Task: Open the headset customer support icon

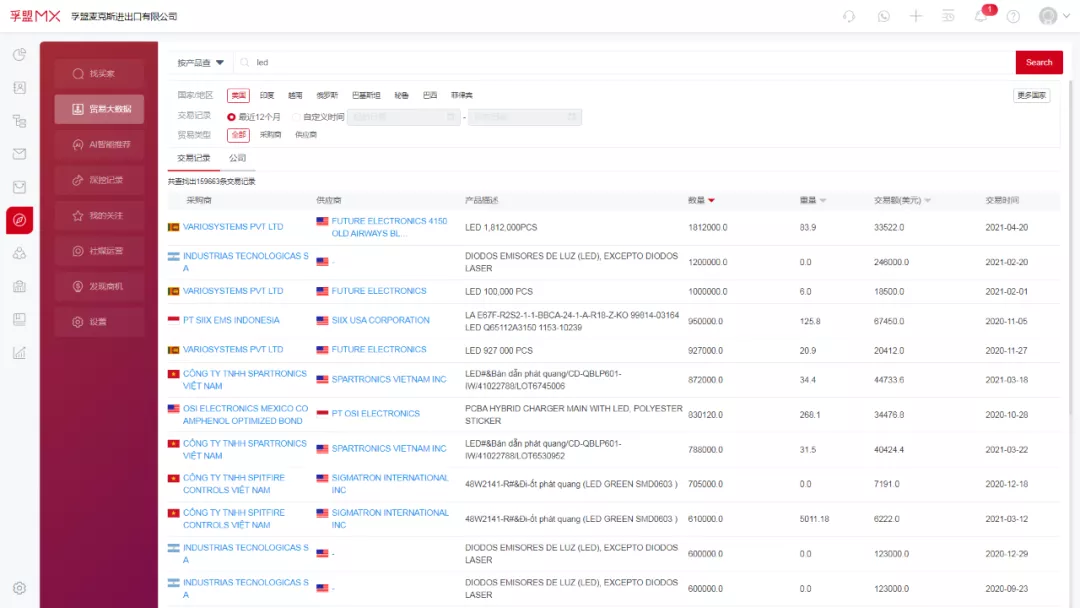Action: pos(849,17)
